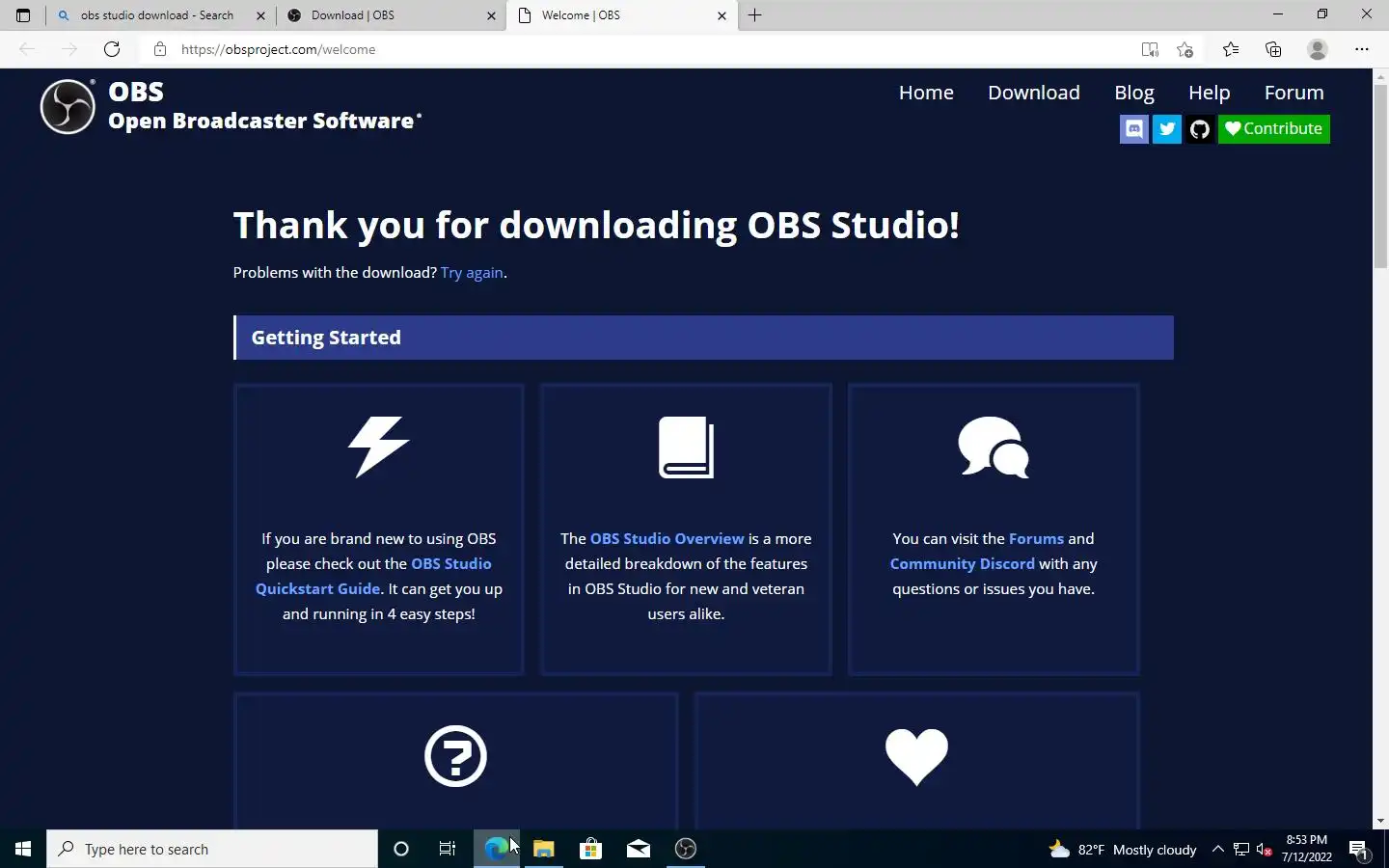Open the Favorites list button
Image resolution: width=1389 pixels, height=868 pixels.
1231,49
